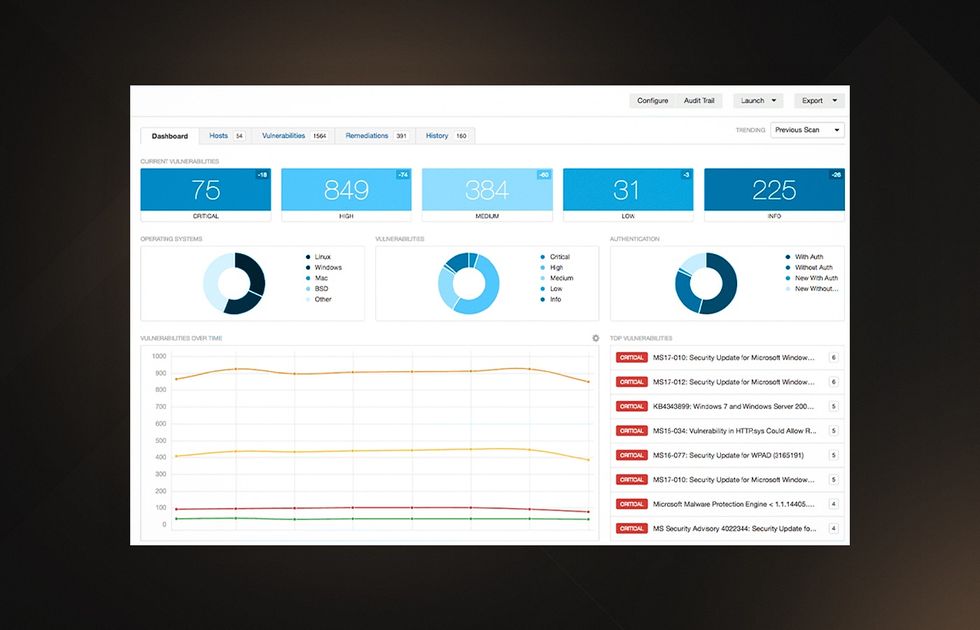The image size is (980, 630).
Task: Open MS16-077 Security Update for WPAD
Action: tap(728, 455)
